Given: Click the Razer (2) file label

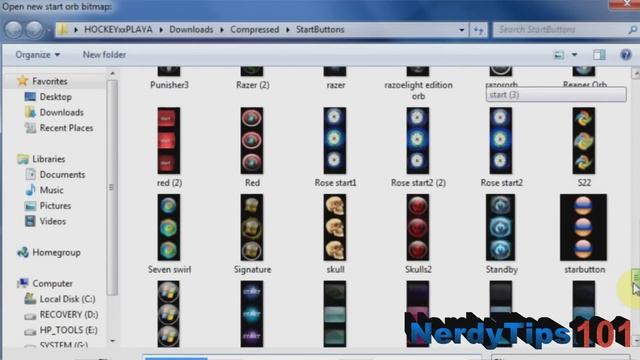Looking at the screenshot, I should [253, 85].
